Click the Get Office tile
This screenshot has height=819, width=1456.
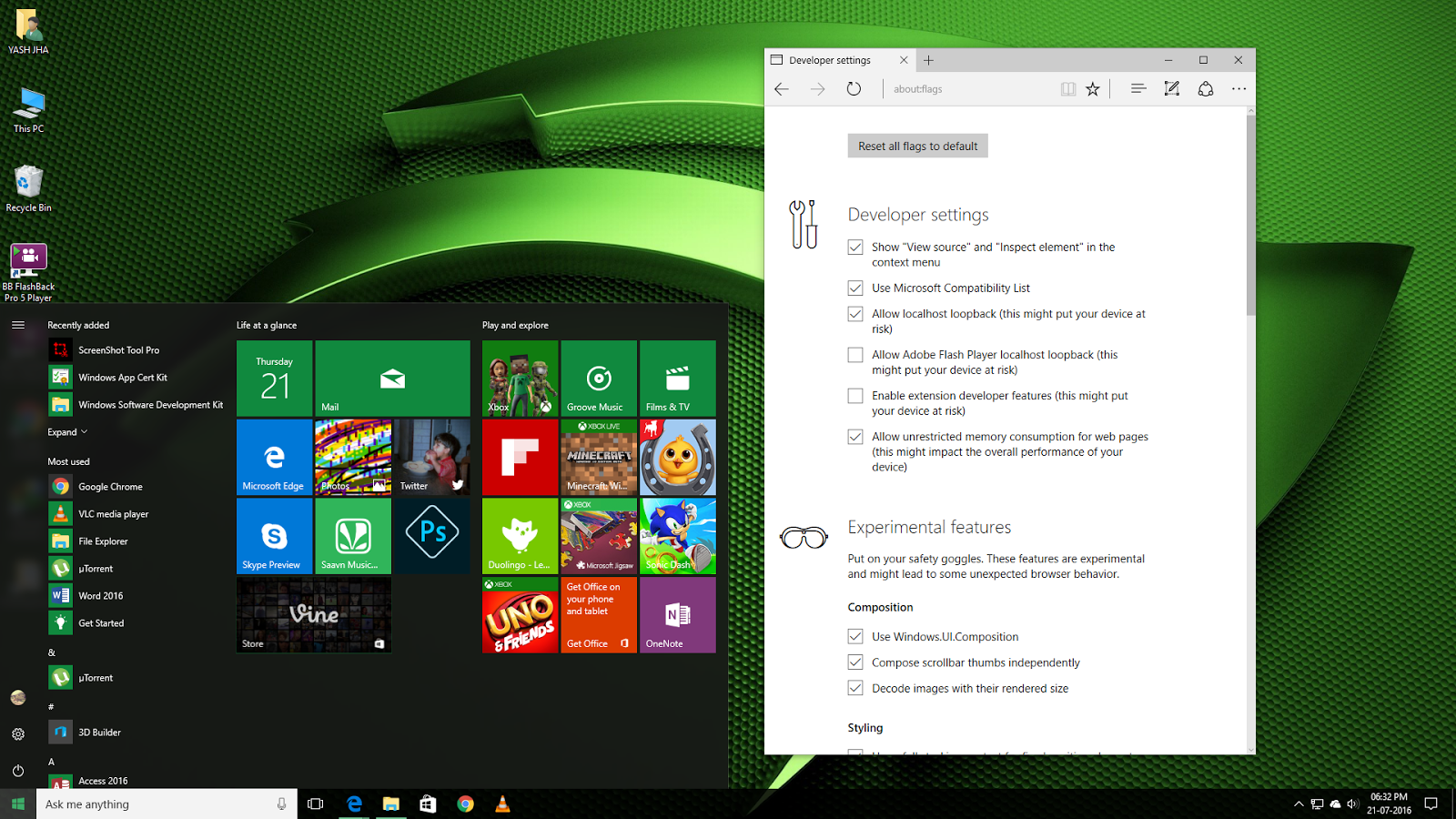click(599, 615)
